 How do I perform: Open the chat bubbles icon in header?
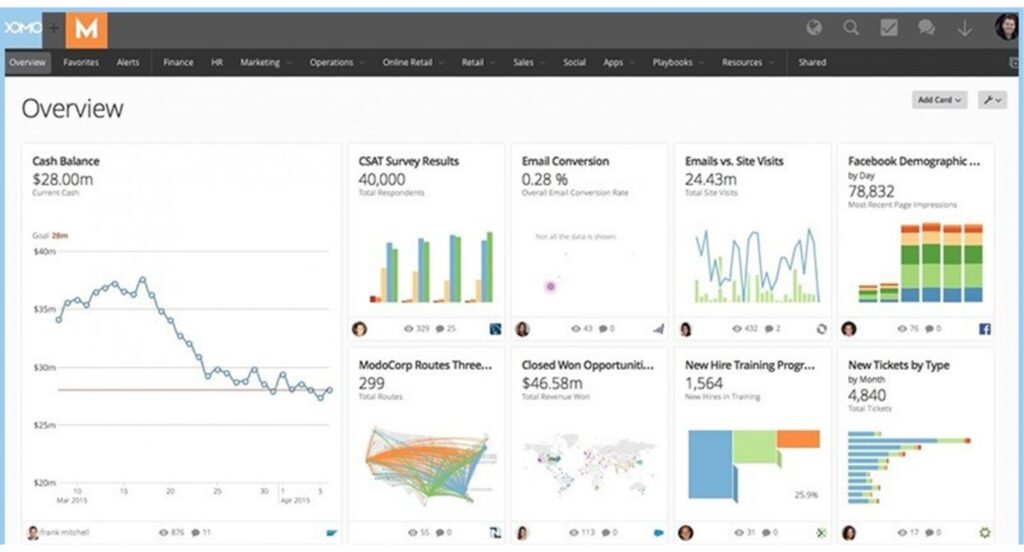[x=926, y=28]
